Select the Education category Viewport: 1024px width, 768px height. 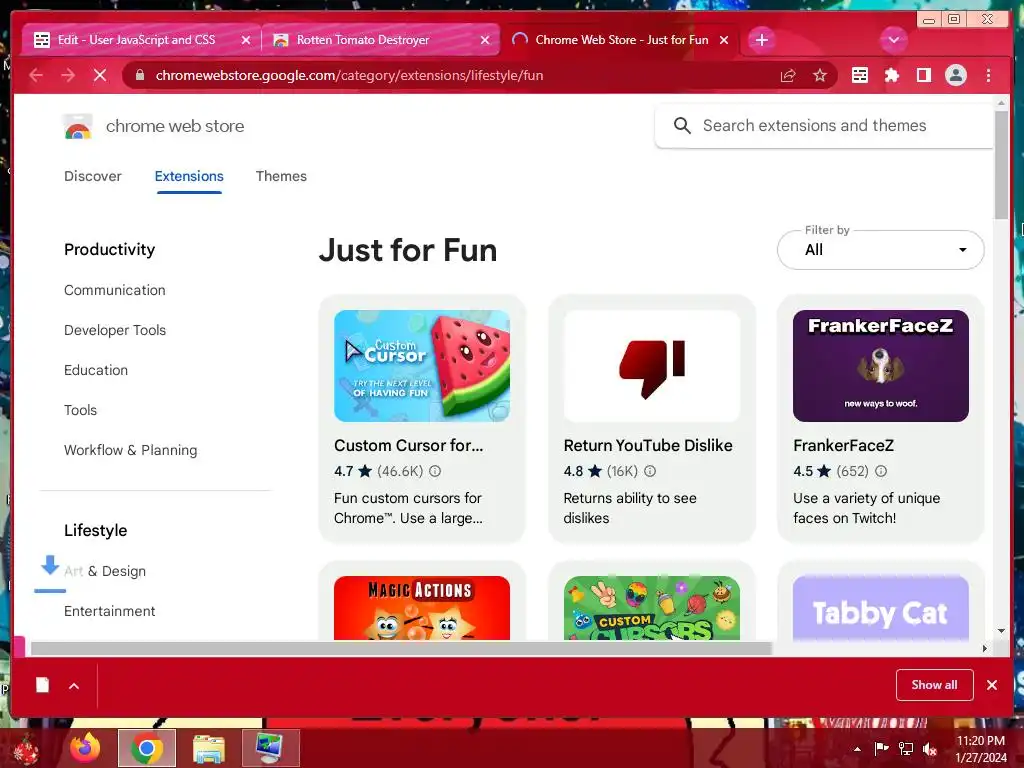click(96, 370)
